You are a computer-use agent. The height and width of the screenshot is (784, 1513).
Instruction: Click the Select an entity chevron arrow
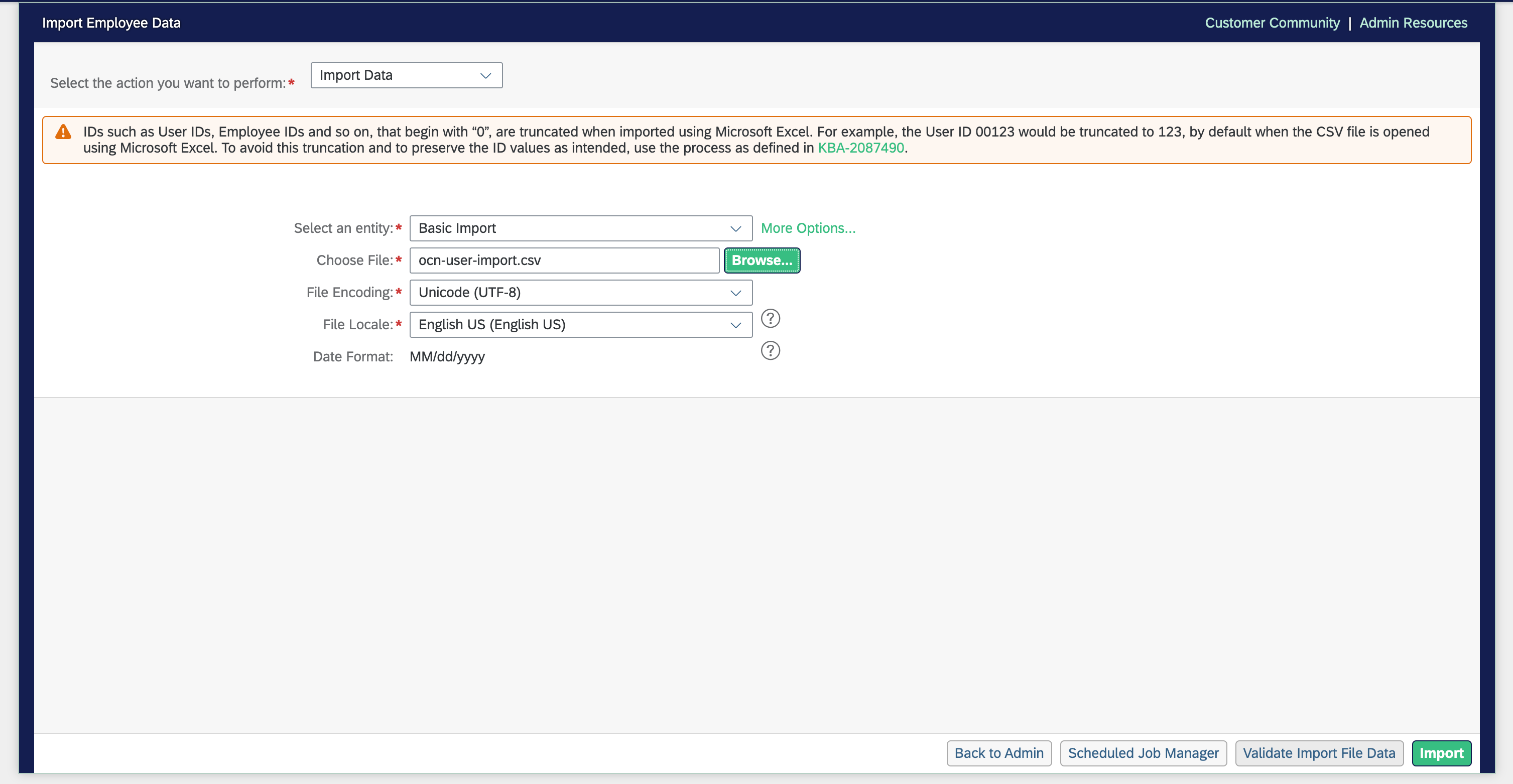coord(735,228)
